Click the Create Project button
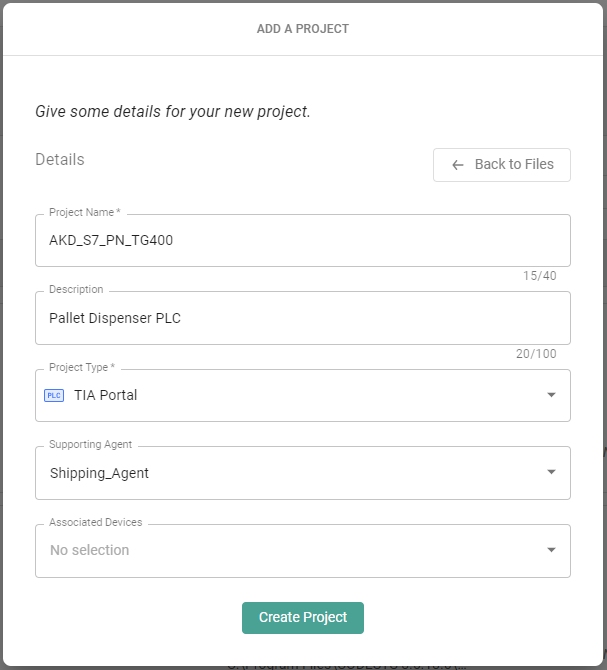This screenshot has height=670, width=607. (x=303, y=618)
